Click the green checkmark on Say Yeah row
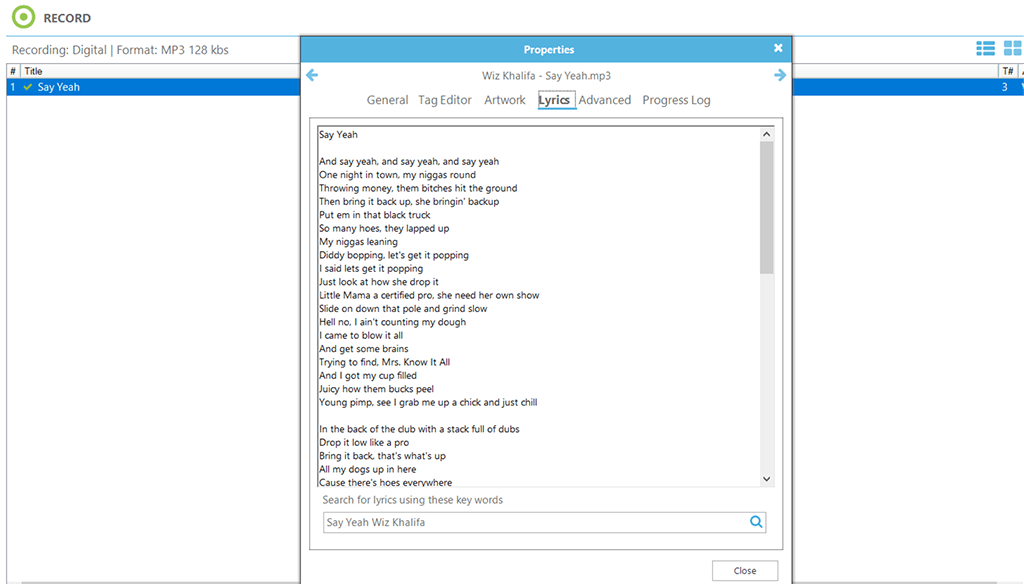The height and width of the screenshot is (584, 1024). point(27,87)
